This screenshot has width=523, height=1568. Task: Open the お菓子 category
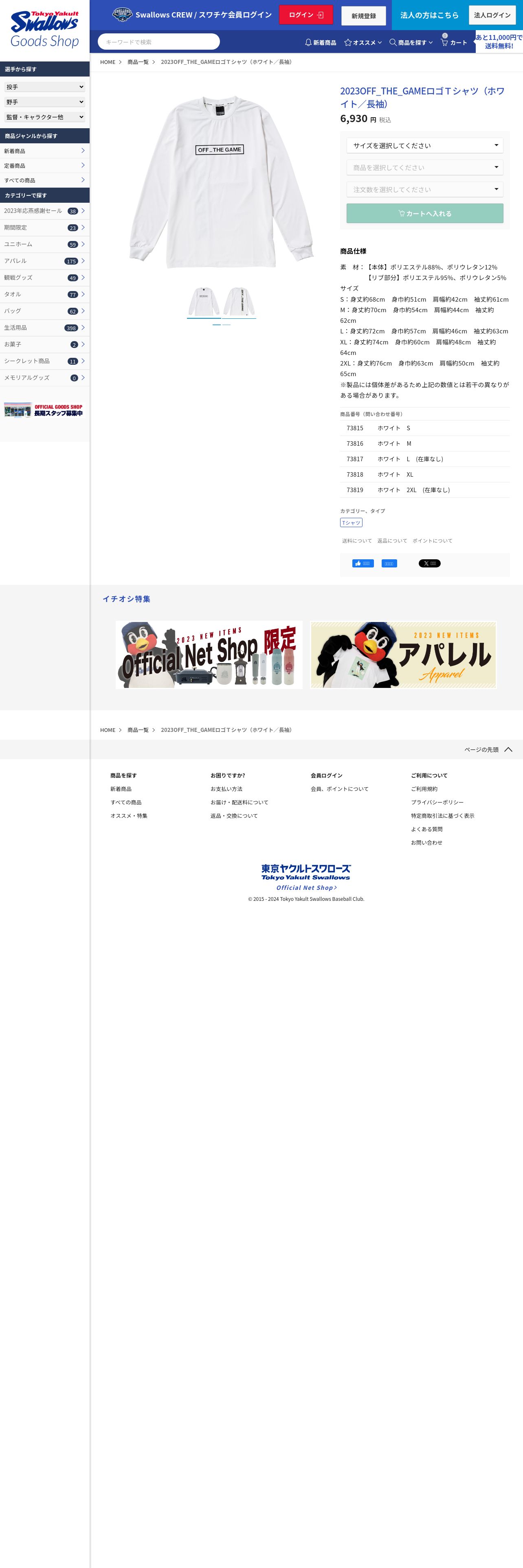(44, 344)
